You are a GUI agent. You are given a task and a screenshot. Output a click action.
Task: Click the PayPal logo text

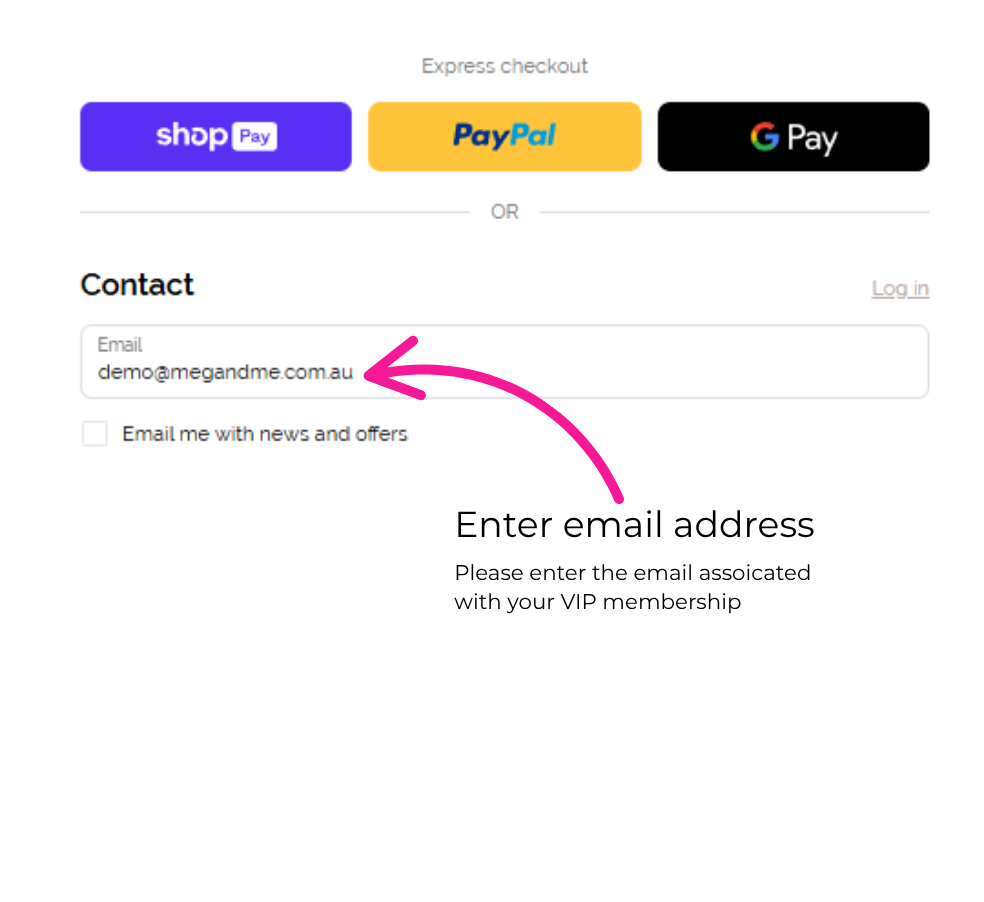point(505,136)
